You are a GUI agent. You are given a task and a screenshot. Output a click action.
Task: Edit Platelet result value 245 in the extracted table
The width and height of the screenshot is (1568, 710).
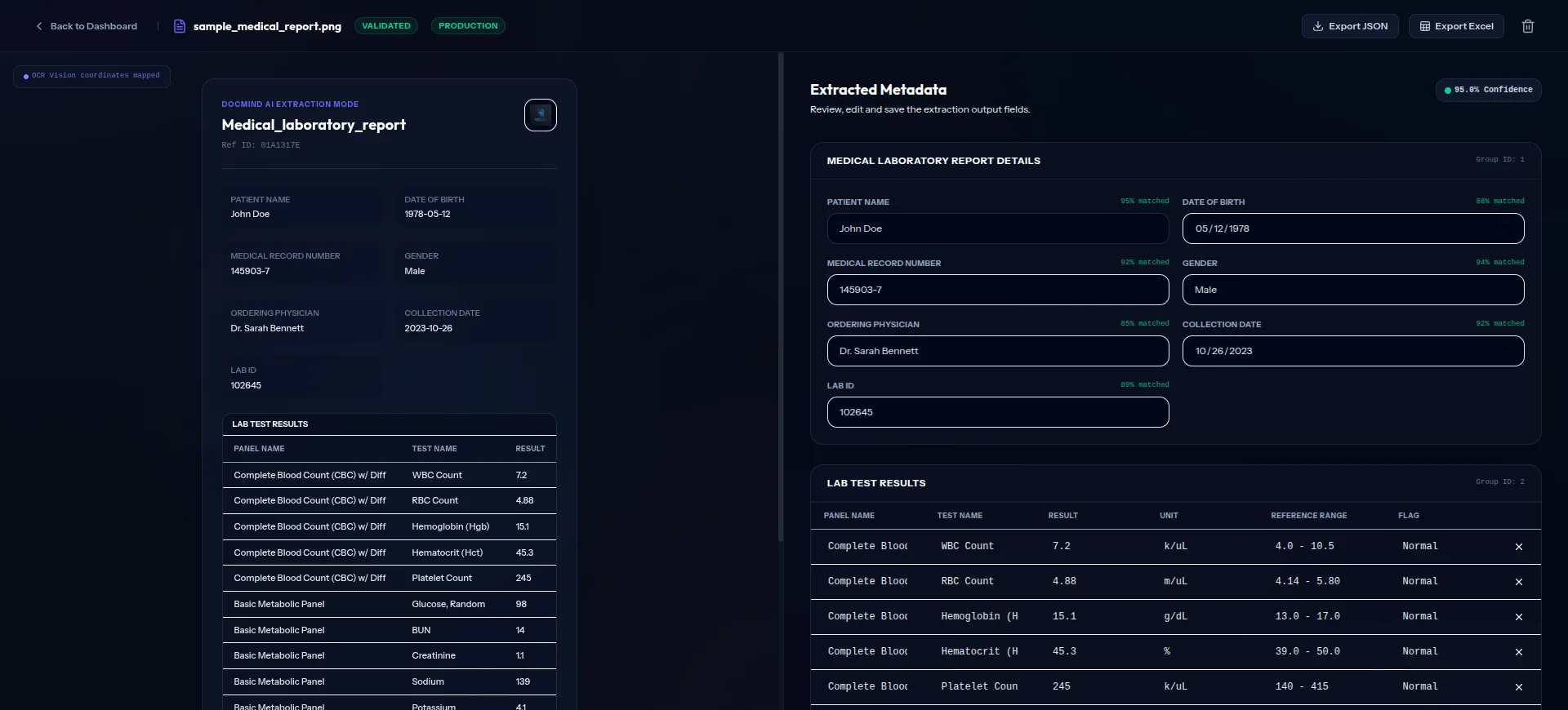[x=1089, y=686]
